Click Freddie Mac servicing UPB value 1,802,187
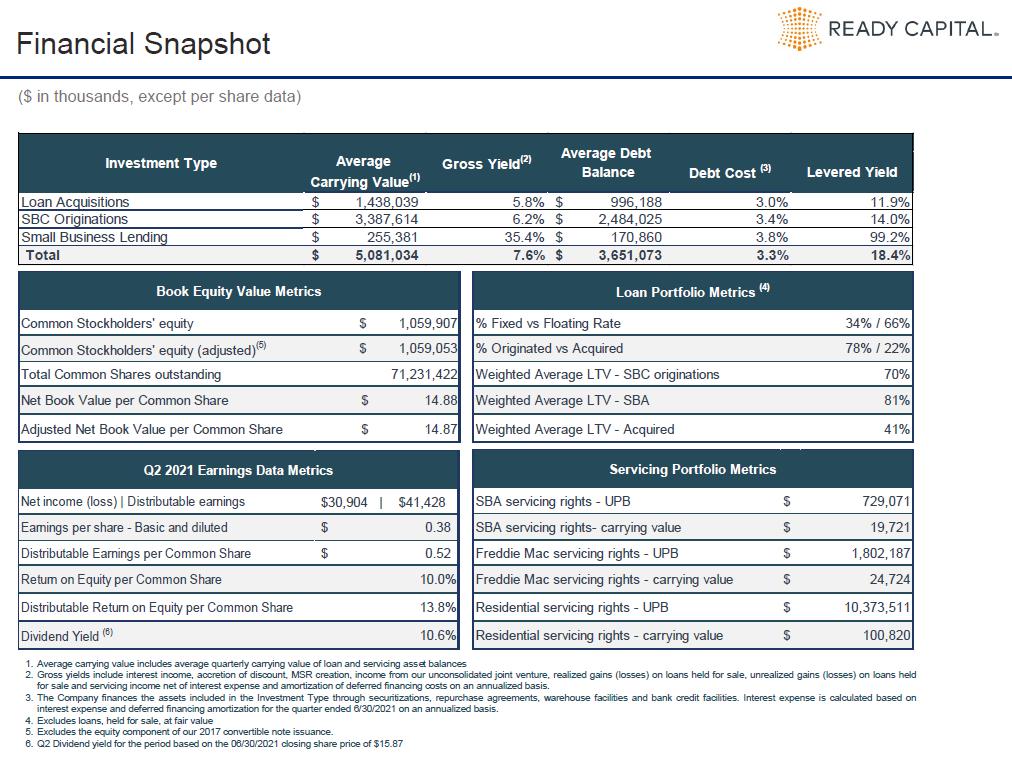Image resolution: width=1012 pixels, height=758 pixels. [881, 553]
